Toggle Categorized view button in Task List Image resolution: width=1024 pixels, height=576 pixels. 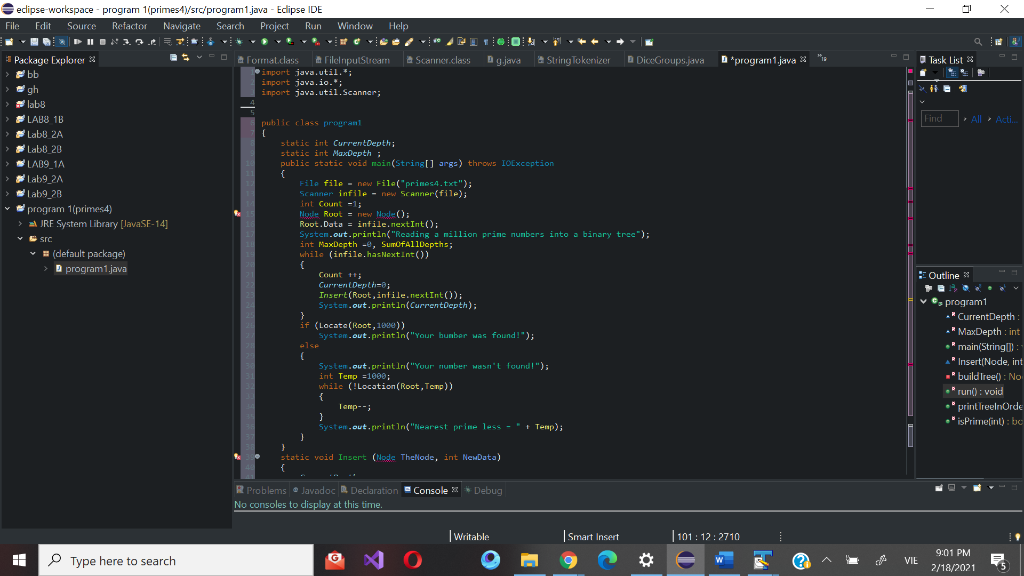coord(953,74)
